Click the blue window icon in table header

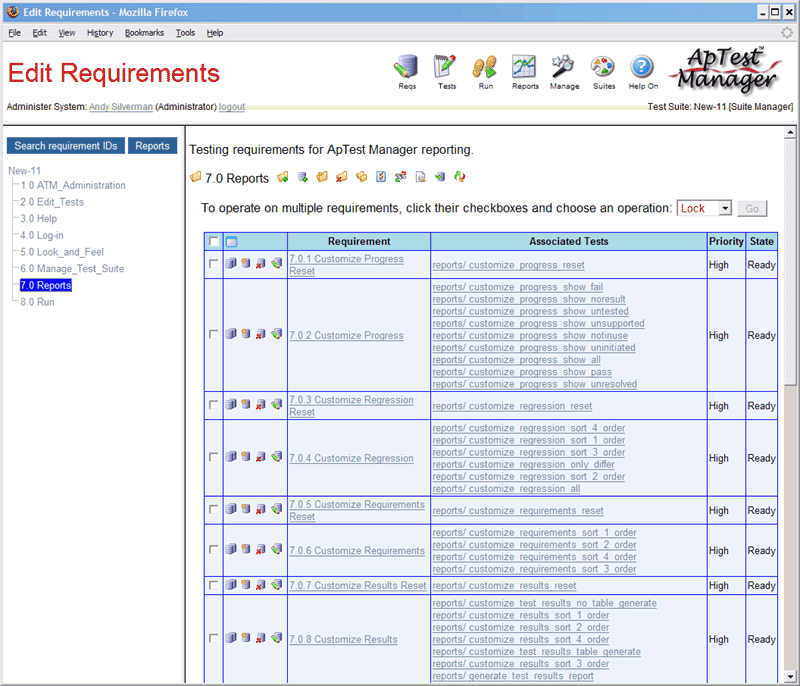click(232, 241)
